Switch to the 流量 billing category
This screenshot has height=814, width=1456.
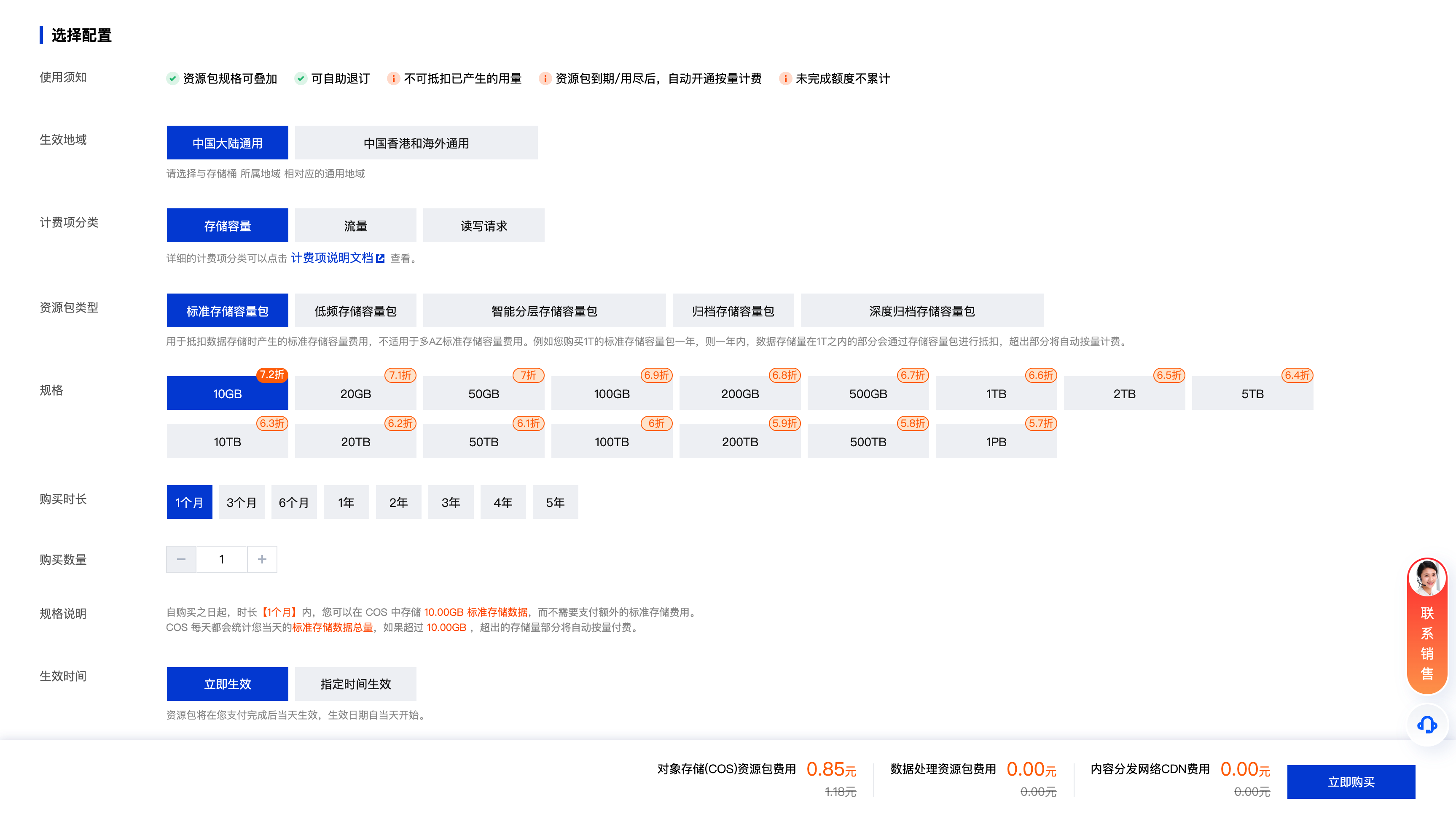(x=355, y=226)
